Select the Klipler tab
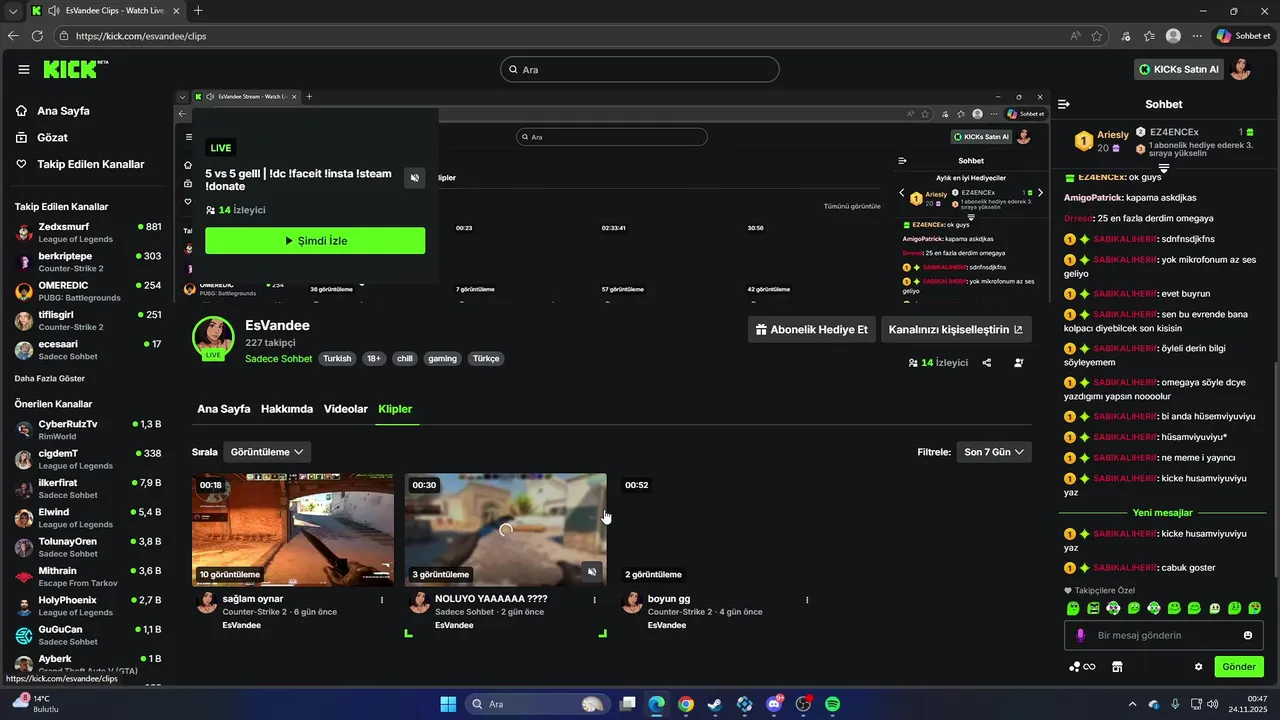 [395, 409]
